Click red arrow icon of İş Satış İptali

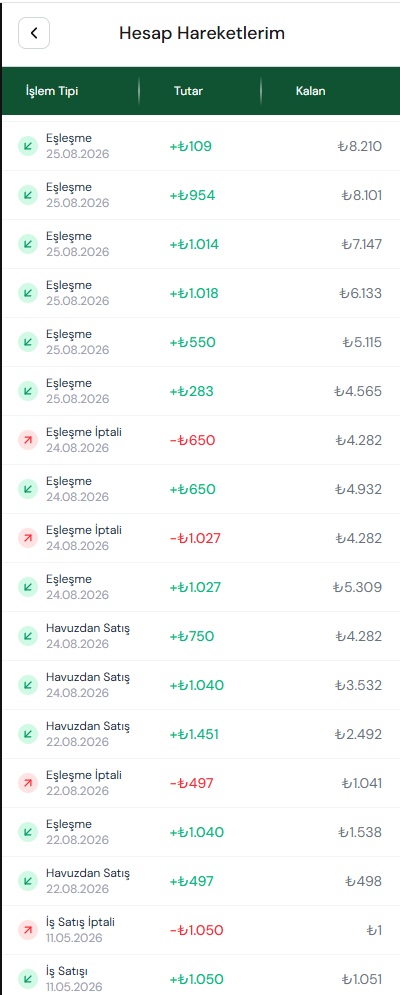click(28, 930)
